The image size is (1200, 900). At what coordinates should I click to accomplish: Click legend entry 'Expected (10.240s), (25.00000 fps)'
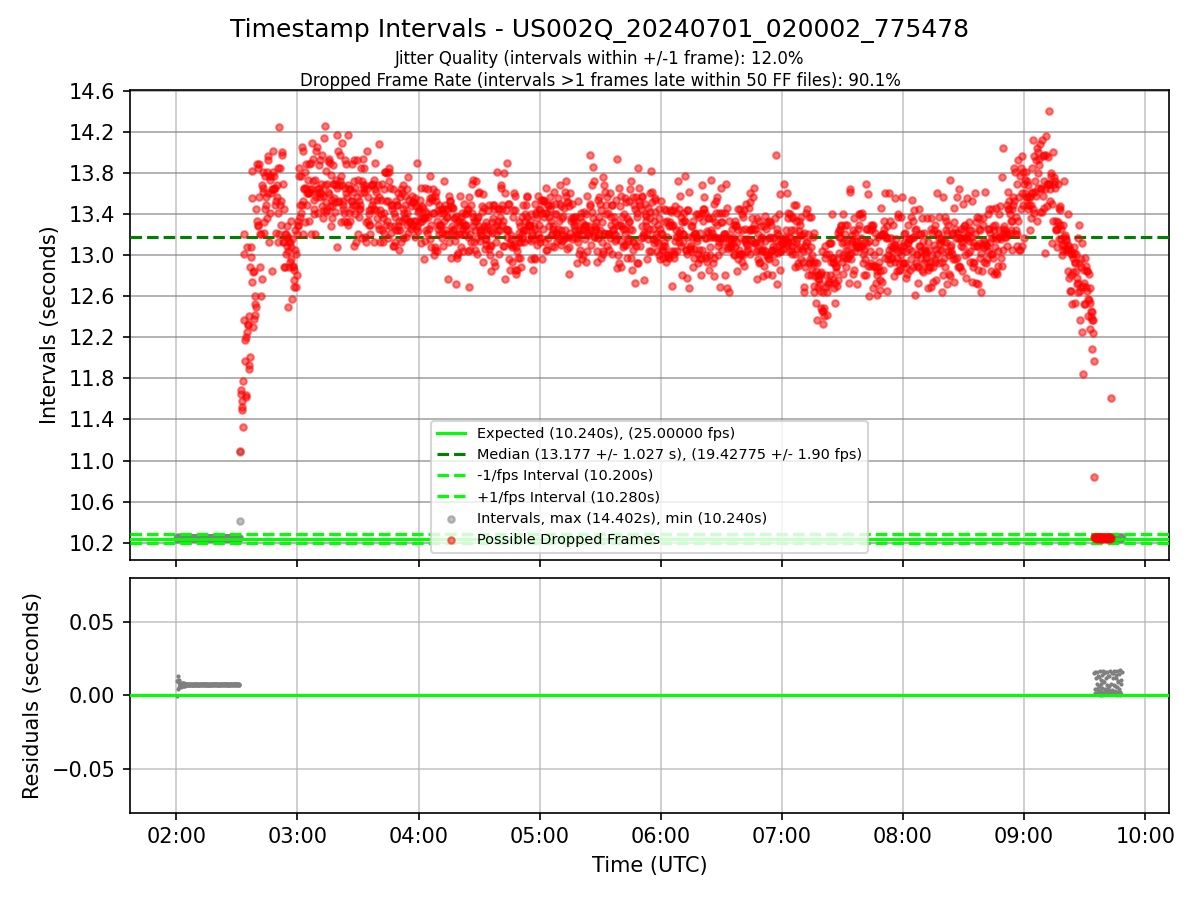coord(606,433)
